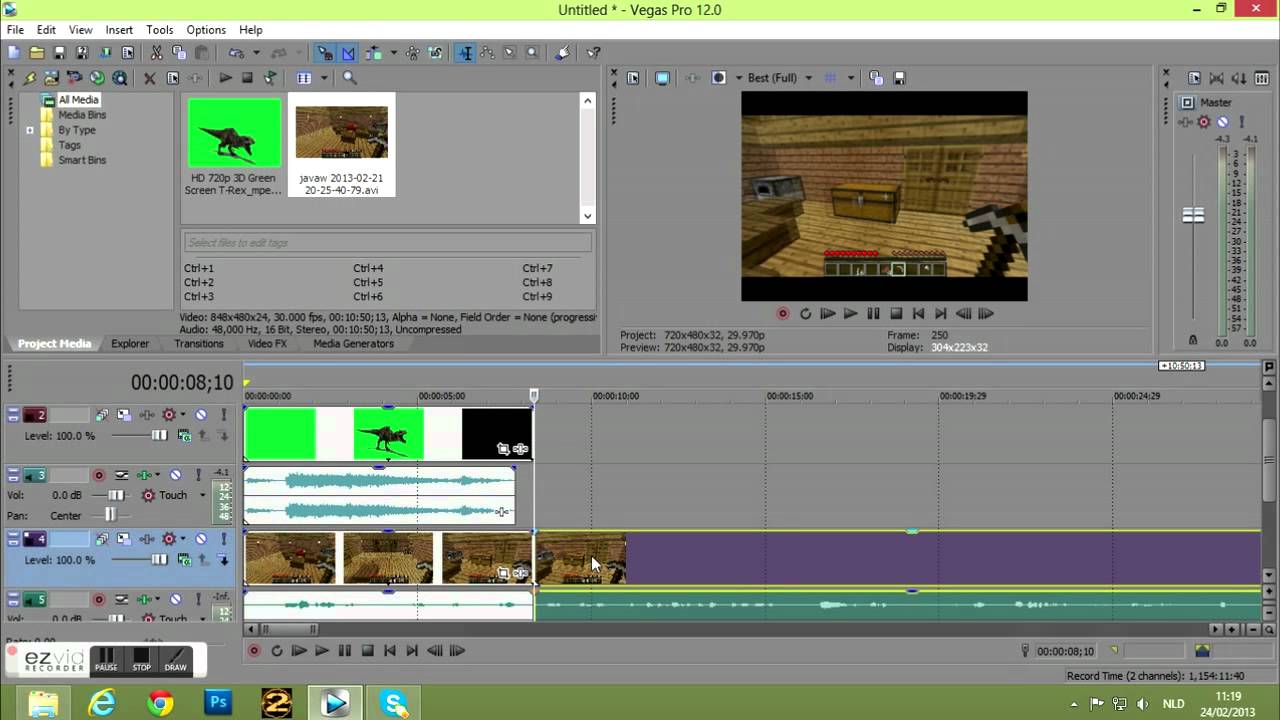This screenshot has width=1280, height=720.
Task: Click the Dim Output icon in mixer
Action: point(1240,78)
